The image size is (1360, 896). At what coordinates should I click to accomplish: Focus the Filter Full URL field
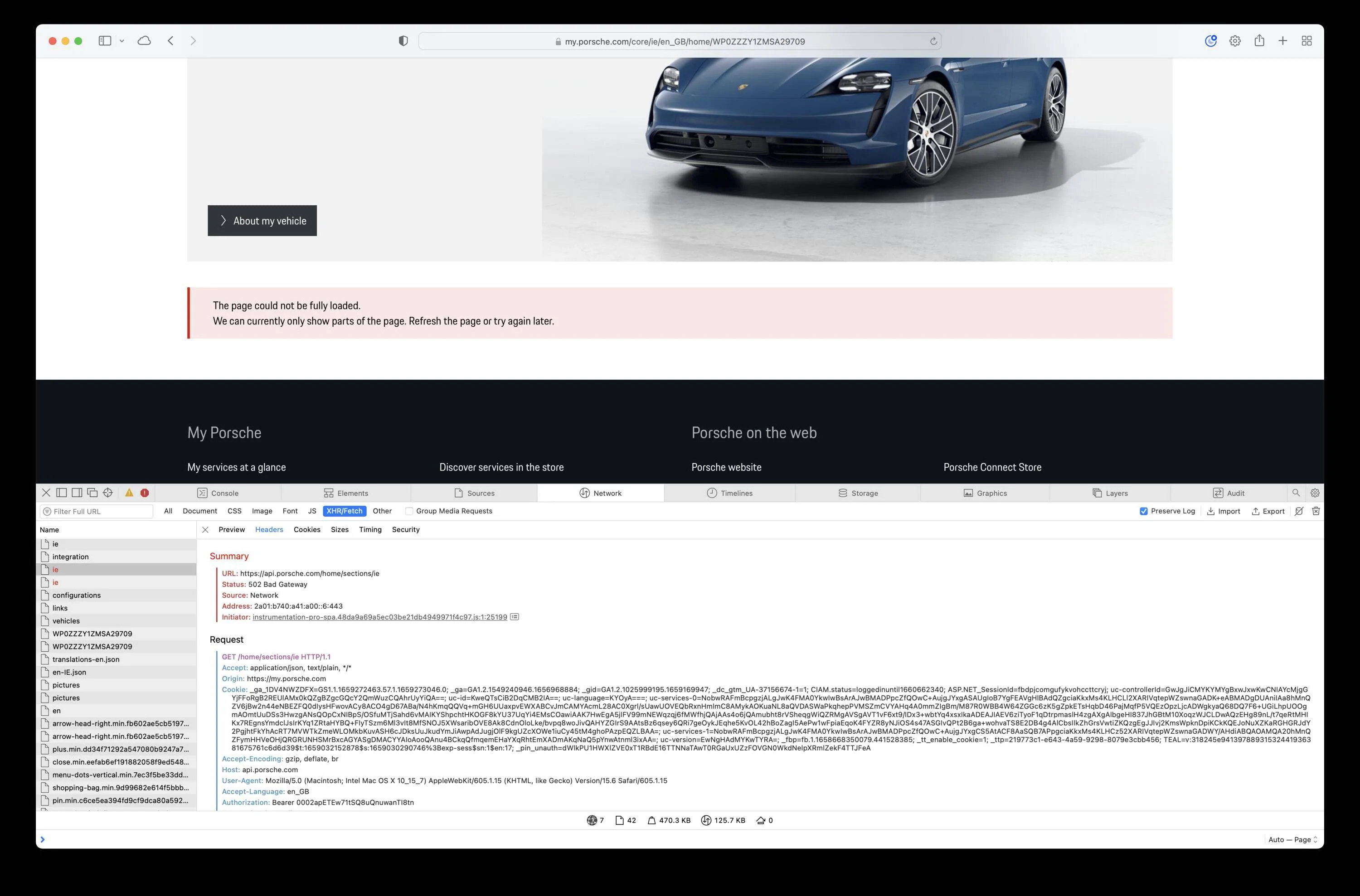tap(97, 511)
